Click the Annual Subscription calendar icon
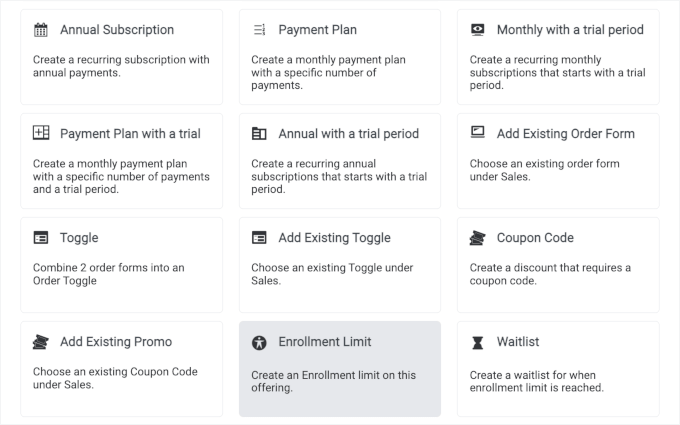The width and height of the screenshot is (680, 425). click(x=41, y=30)
